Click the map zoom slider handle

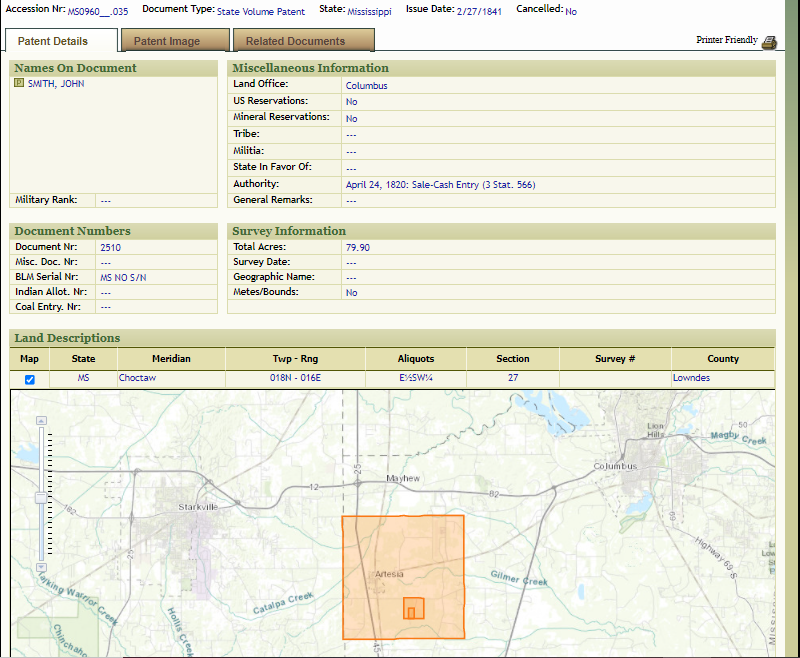pyautogui.click(x=41, y=497)
